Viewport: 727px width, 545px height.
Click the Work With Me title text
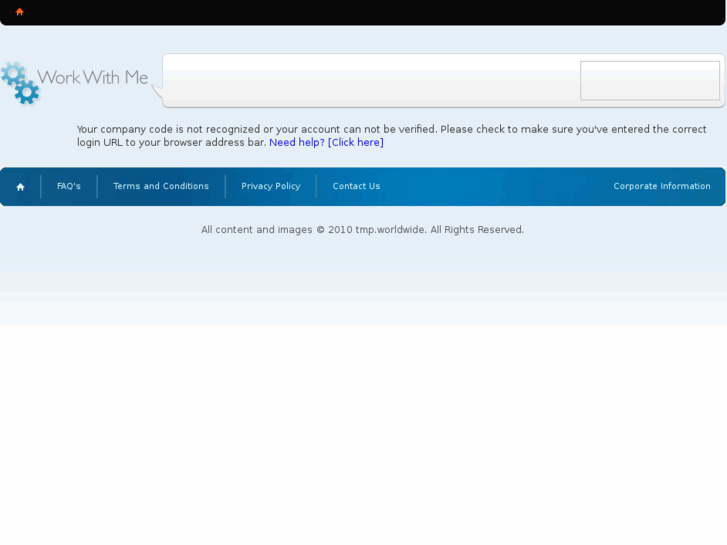93,77
